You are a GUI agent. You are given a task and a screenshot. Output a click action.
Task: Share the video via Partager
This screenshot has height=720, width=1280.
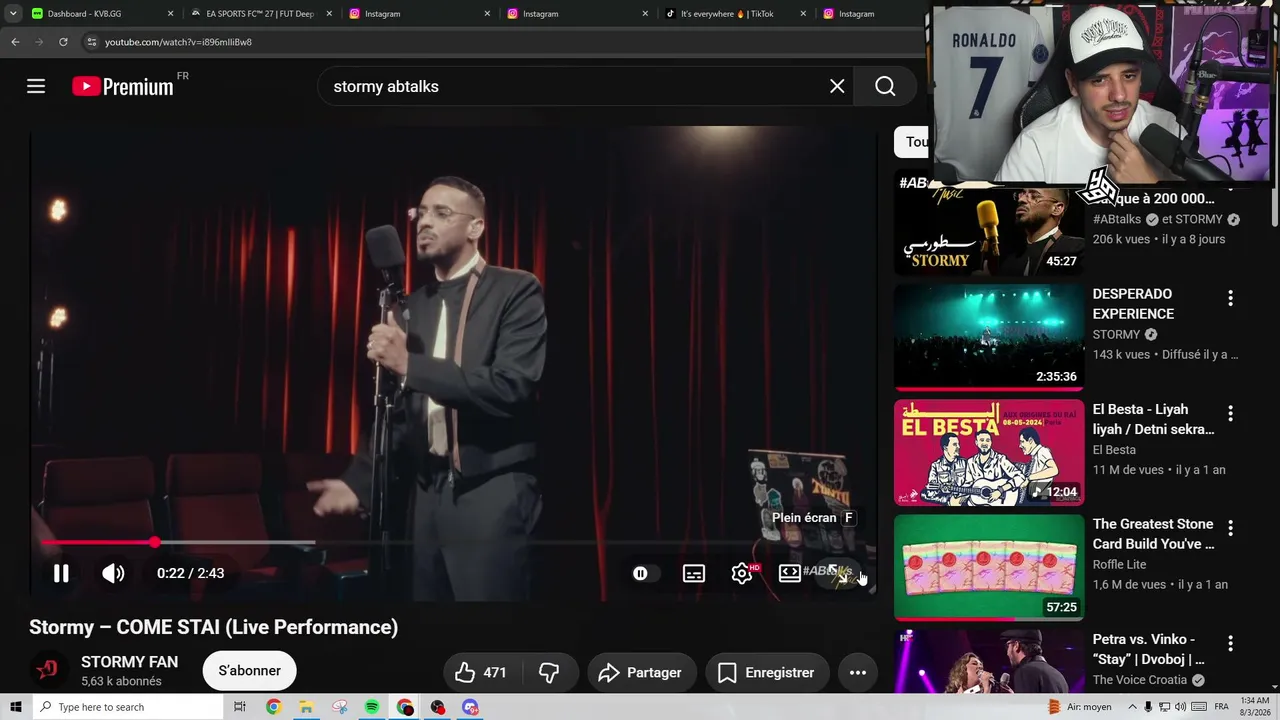tap(640, 673)
